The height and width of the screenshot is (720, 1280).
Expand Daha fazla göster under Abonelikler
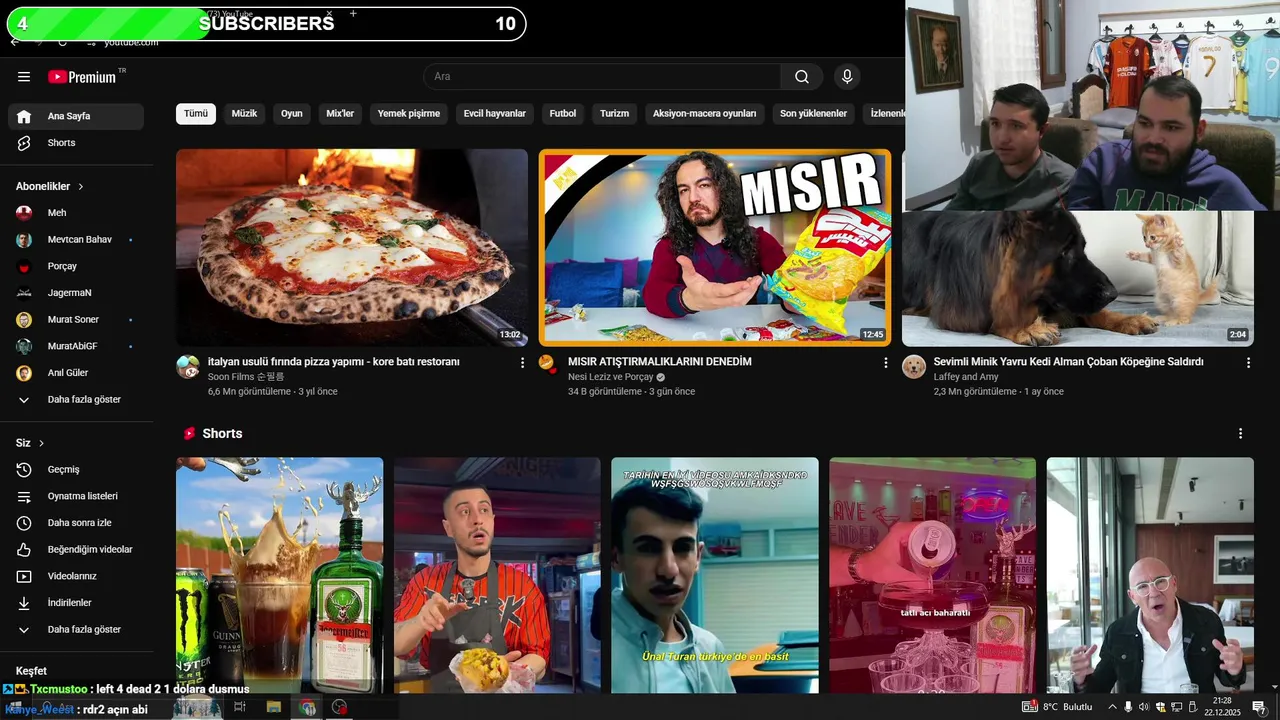76,400
